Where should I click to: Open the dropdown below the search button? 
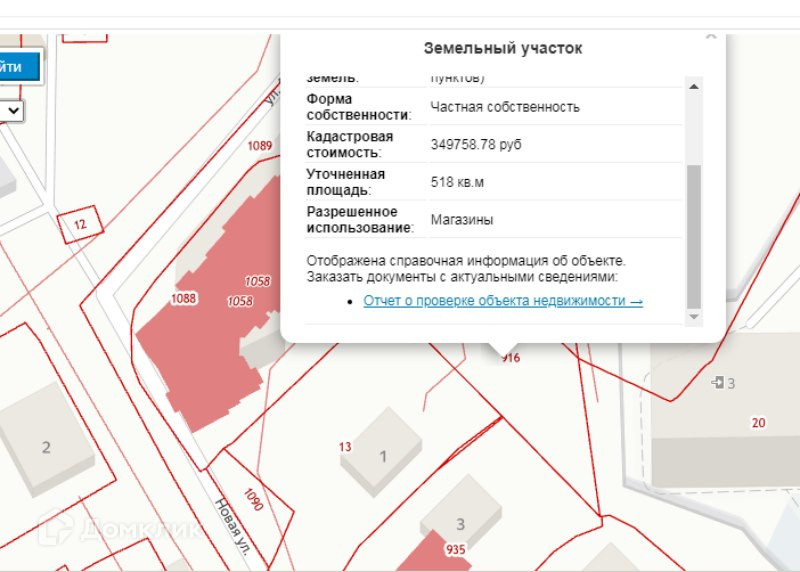(11, 111)
